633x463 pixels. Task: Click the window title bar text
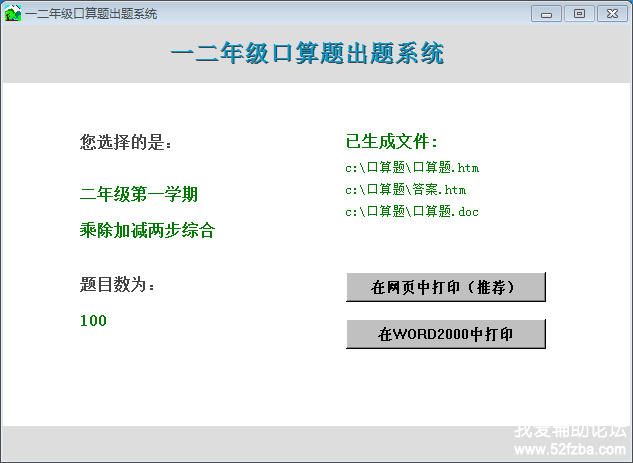[x=91, y=13]
